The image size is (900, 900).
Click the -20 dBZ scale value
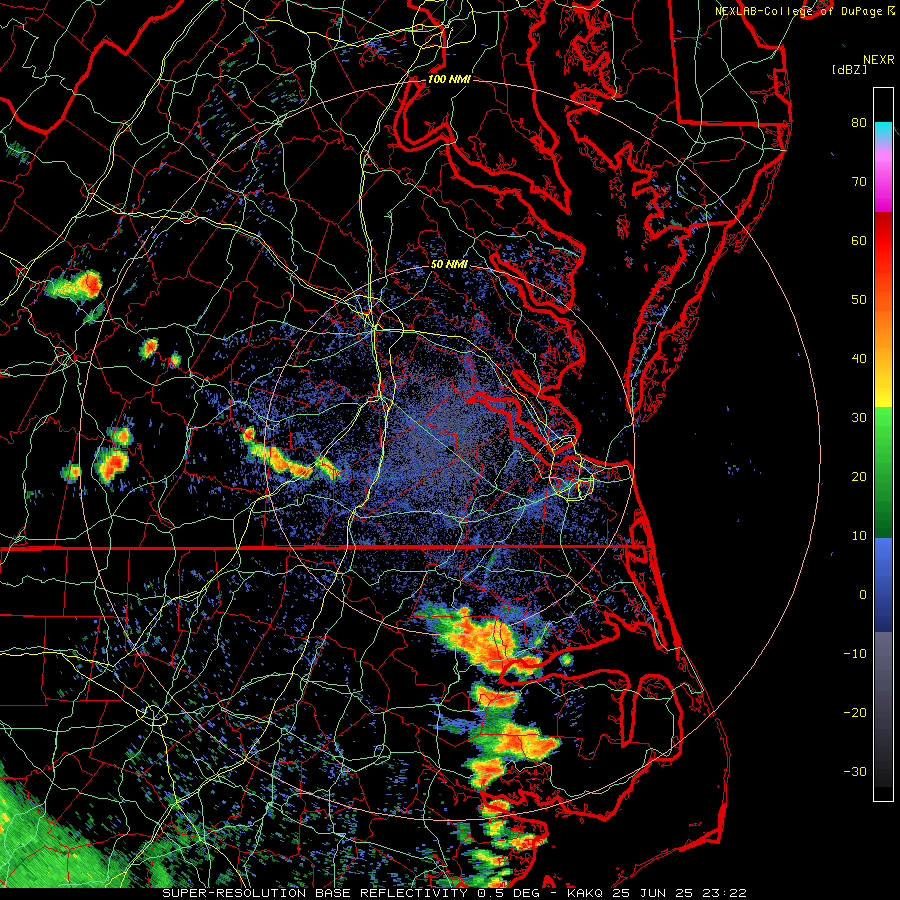pyautogui.click(x=855, y=713)
